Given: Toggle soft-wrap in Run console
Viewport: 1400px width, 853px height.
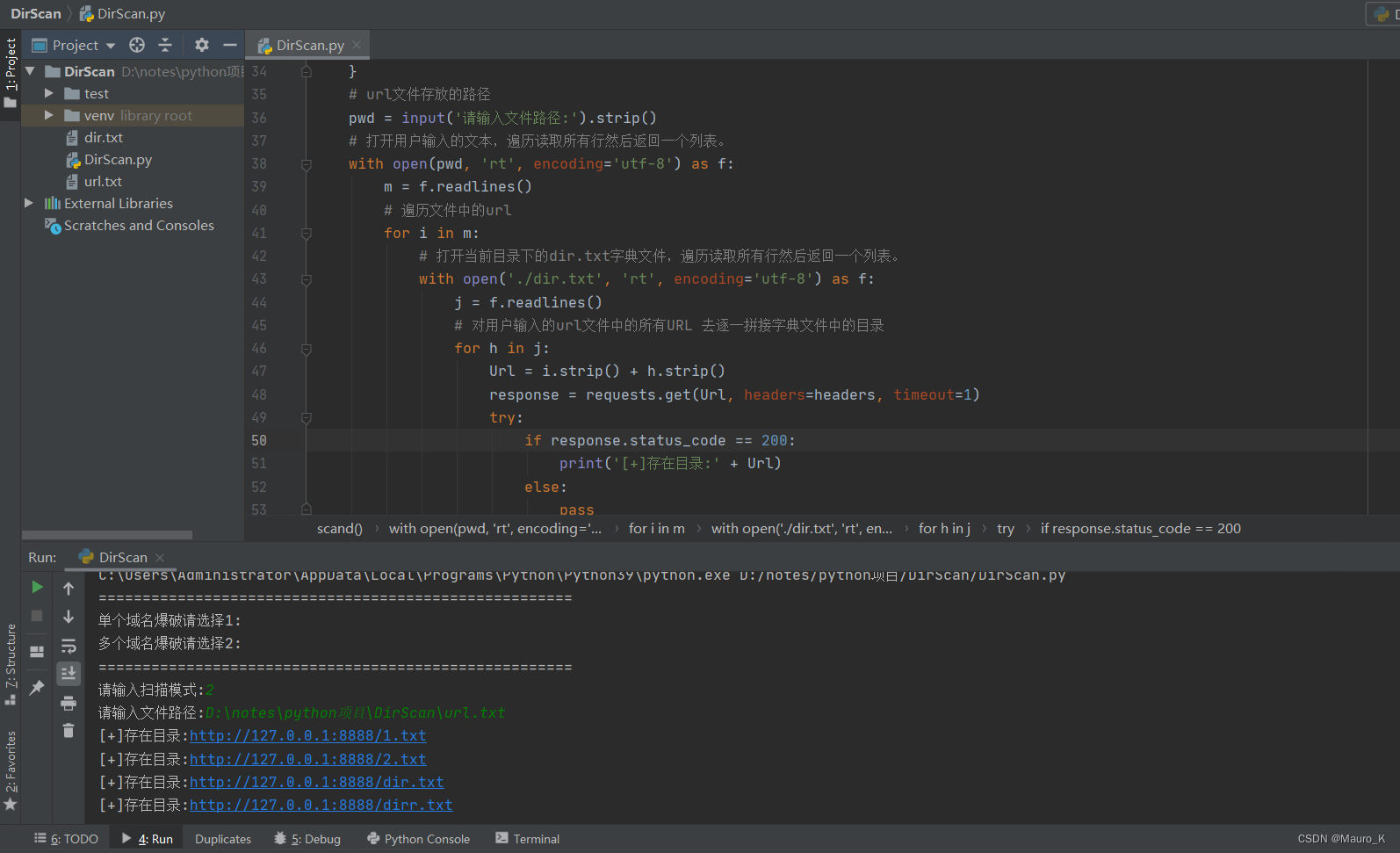Looking at the screenshot, I should click(x=69, y=646).
